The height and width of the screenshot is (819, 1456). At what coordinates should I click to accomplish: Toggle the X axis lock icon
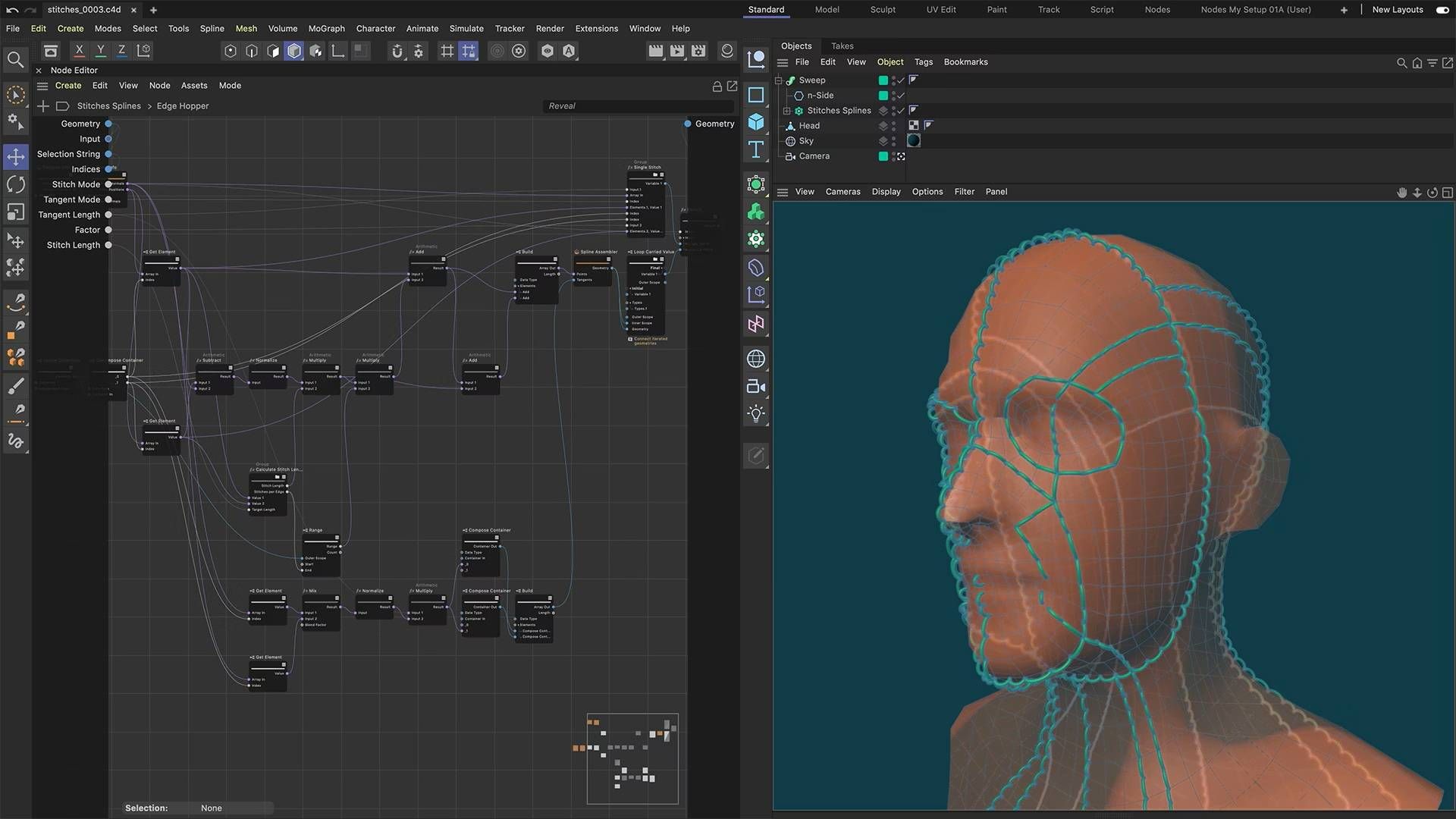pyautogui.click(x=79, y=51)
